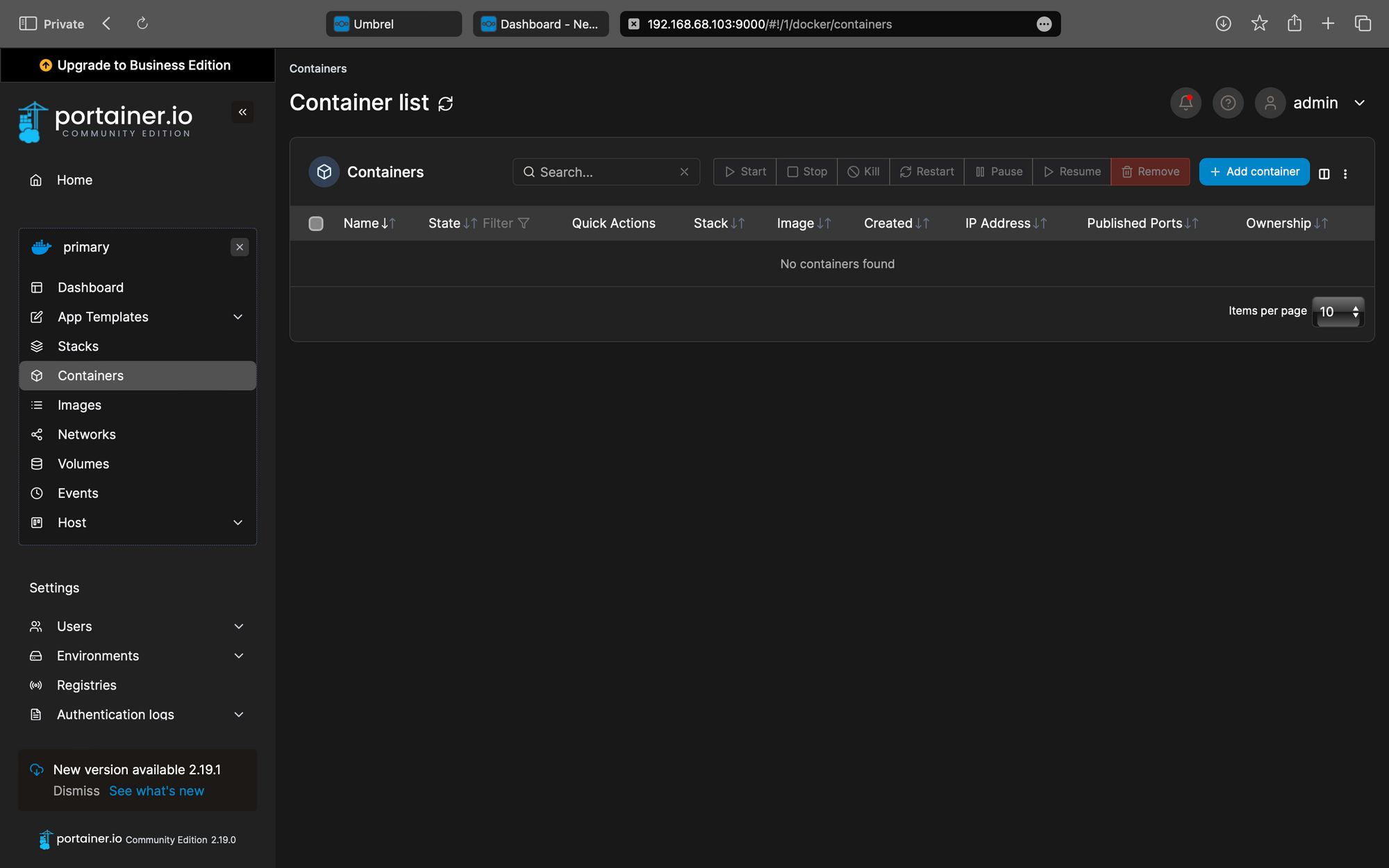
Task: Open the admin account dropdown arrow
Action: click(1359, 103)
